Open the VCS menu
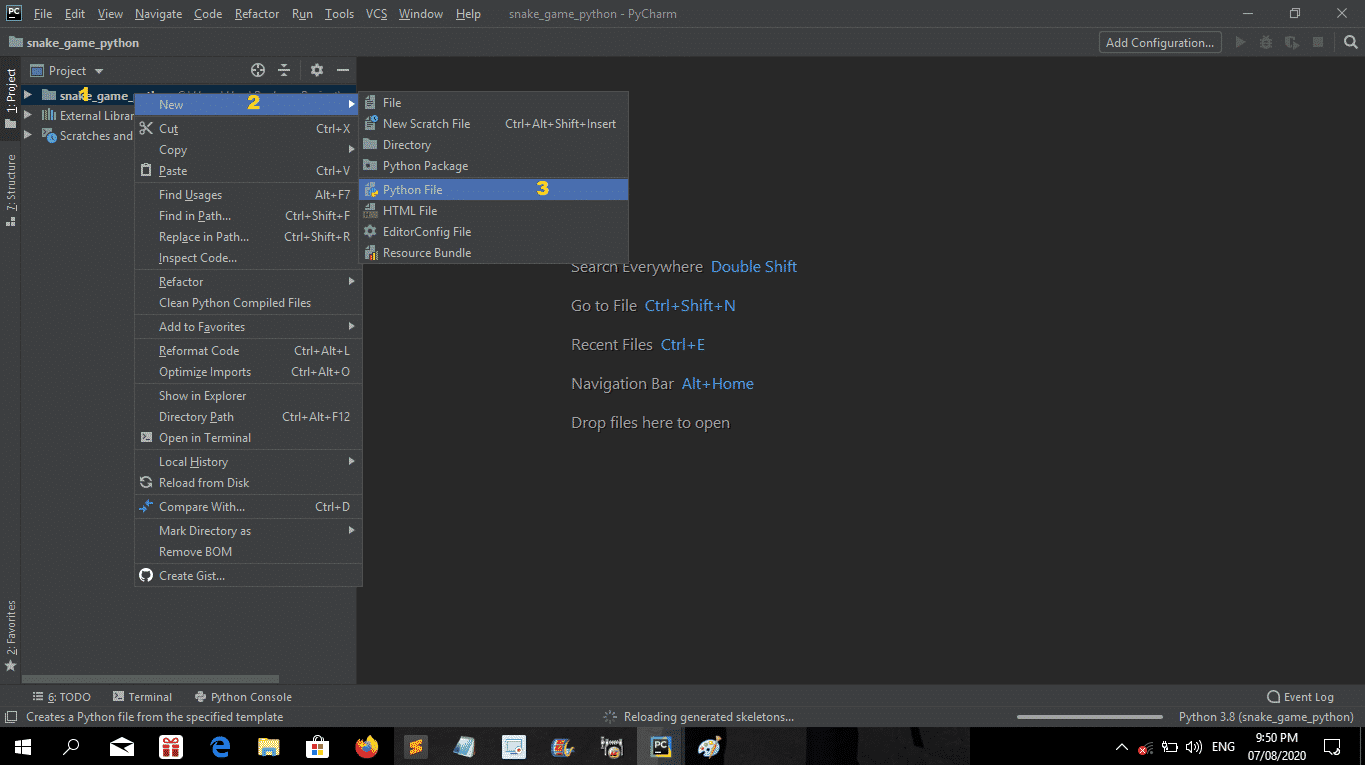 click(376, 13)
